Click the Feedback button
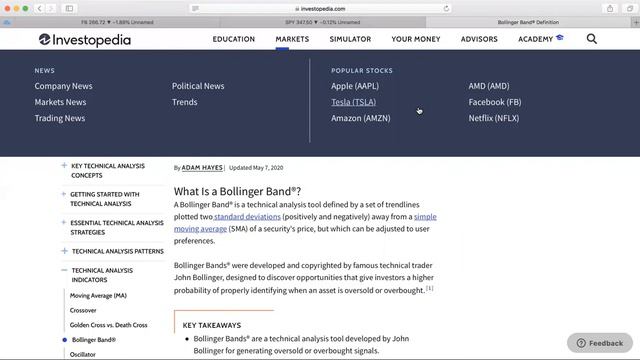The height and width of the screenshot is (360, 640). coord(600,343)
